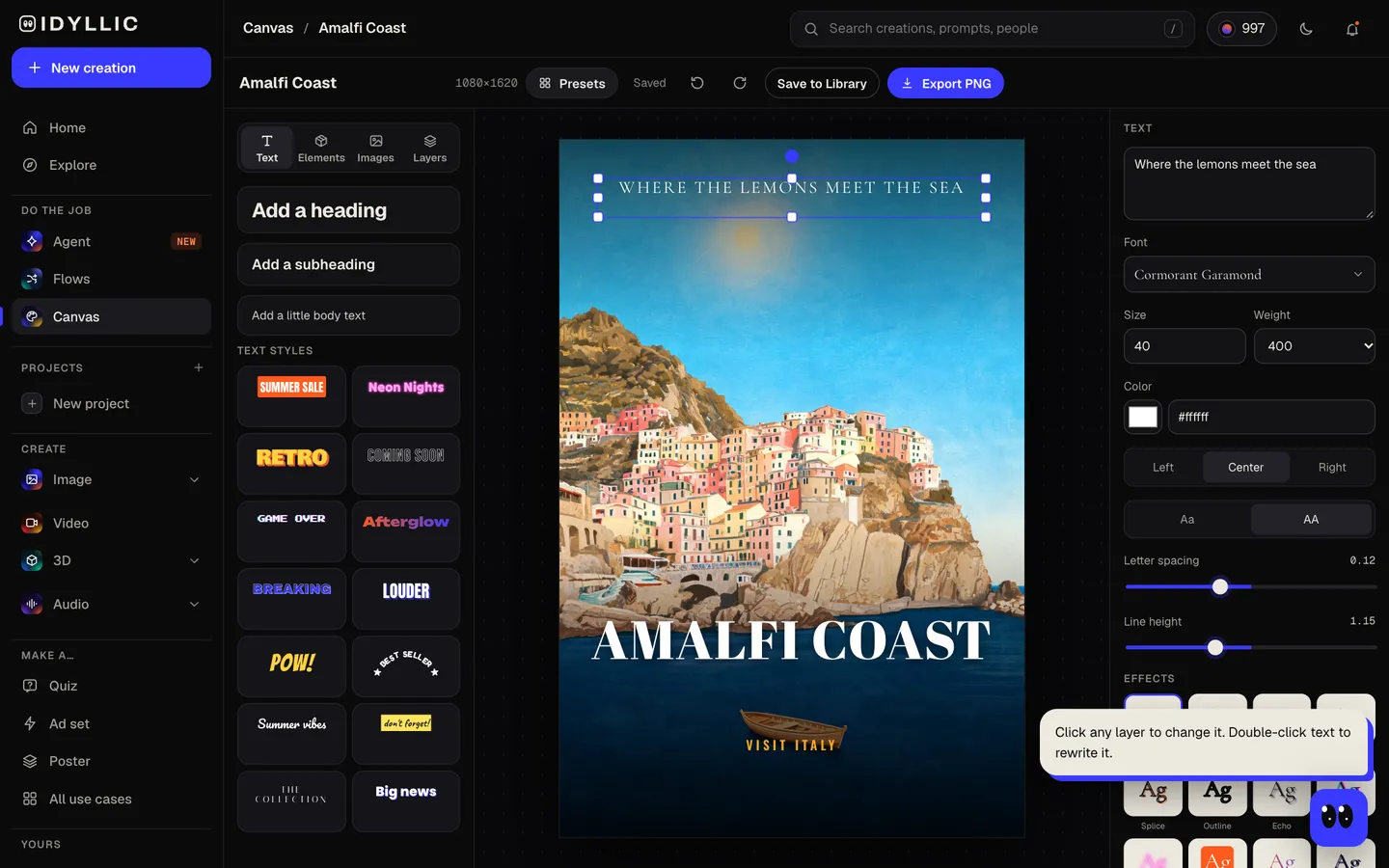Go to Explore in sidebar

[111, 165]
